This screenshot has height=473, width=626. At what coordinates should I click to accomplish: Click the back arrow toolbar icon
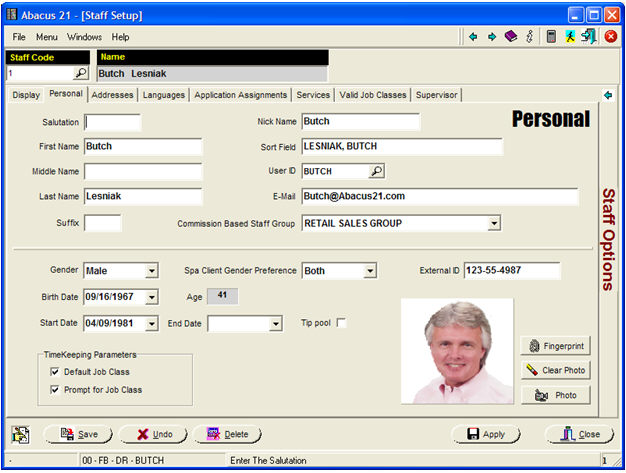tap(473, 36)
